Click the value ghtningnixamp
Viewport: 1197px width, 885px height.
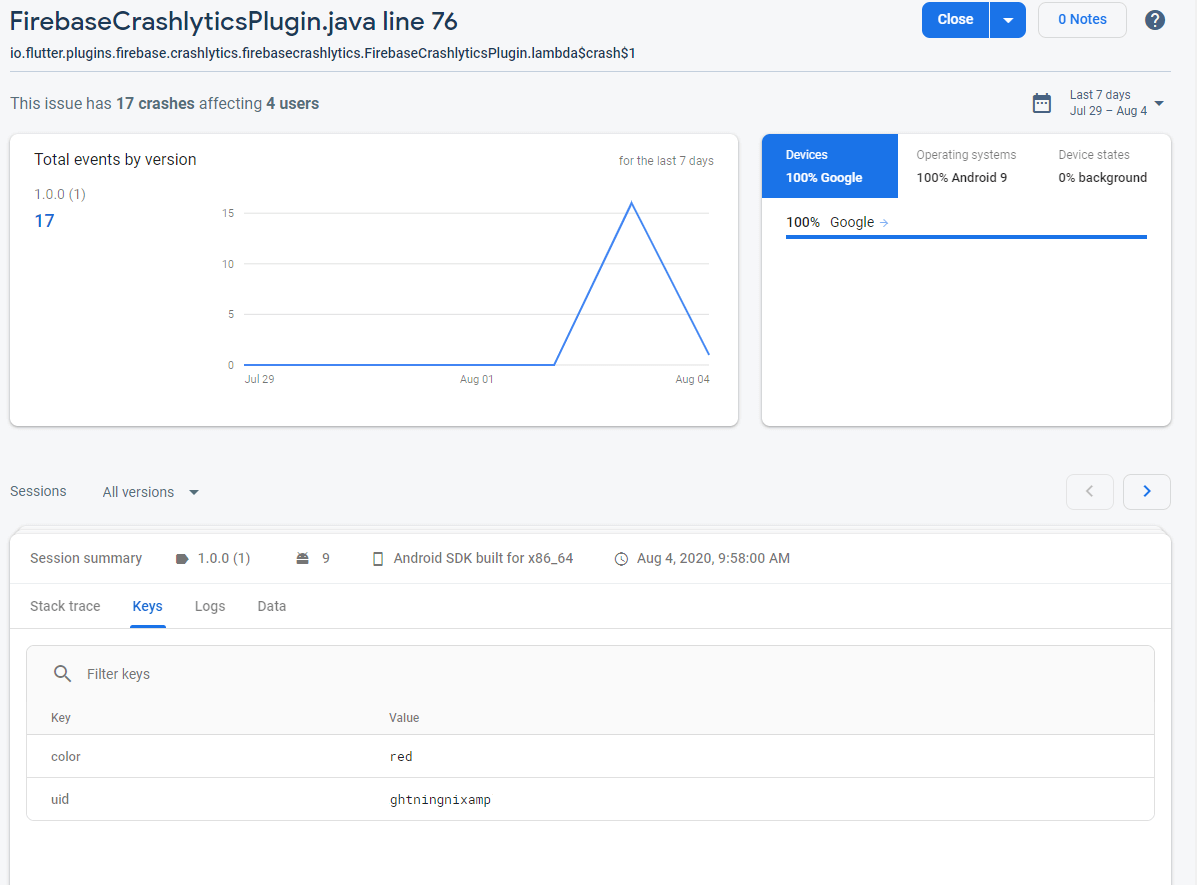(x=440, y=799)
